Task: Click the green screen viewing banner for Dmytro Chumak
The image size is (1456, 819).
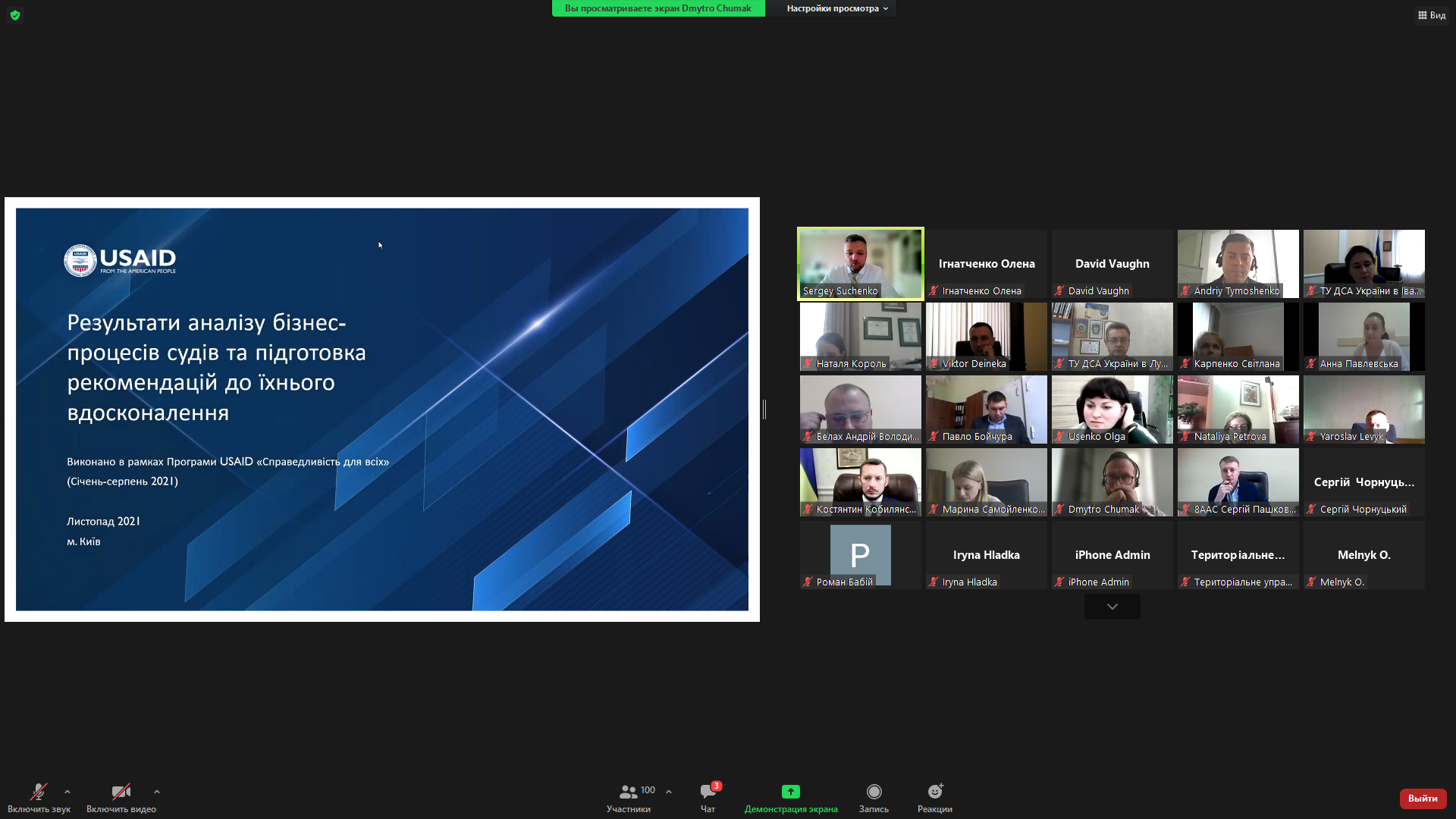Action: (x=657, y=8)
